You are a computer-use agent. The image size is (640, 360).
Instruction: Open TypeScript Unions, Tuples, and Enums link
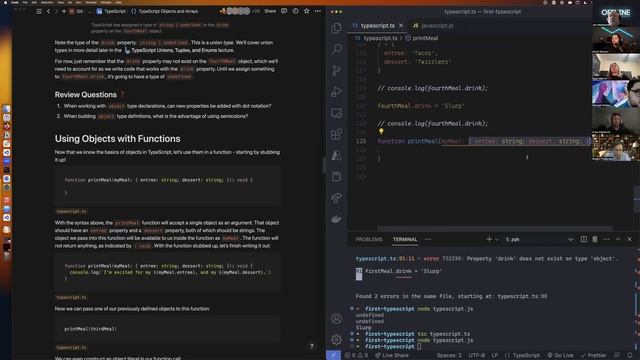179,50
